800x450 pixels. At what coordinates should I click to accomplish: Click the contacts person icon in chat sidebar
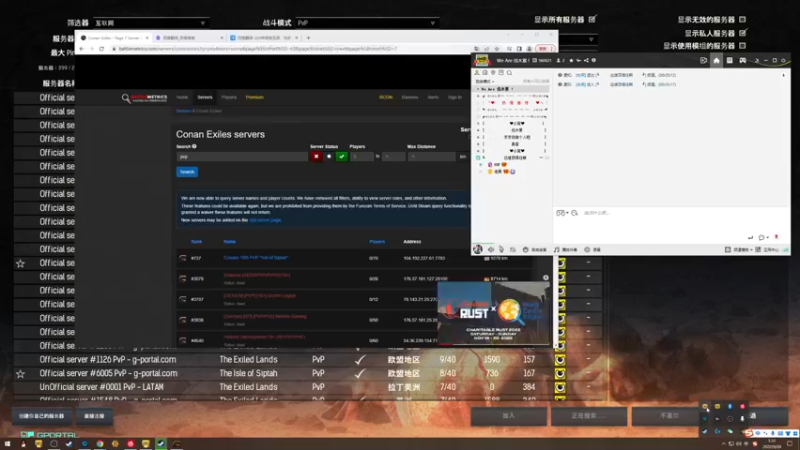pos(477,73)
